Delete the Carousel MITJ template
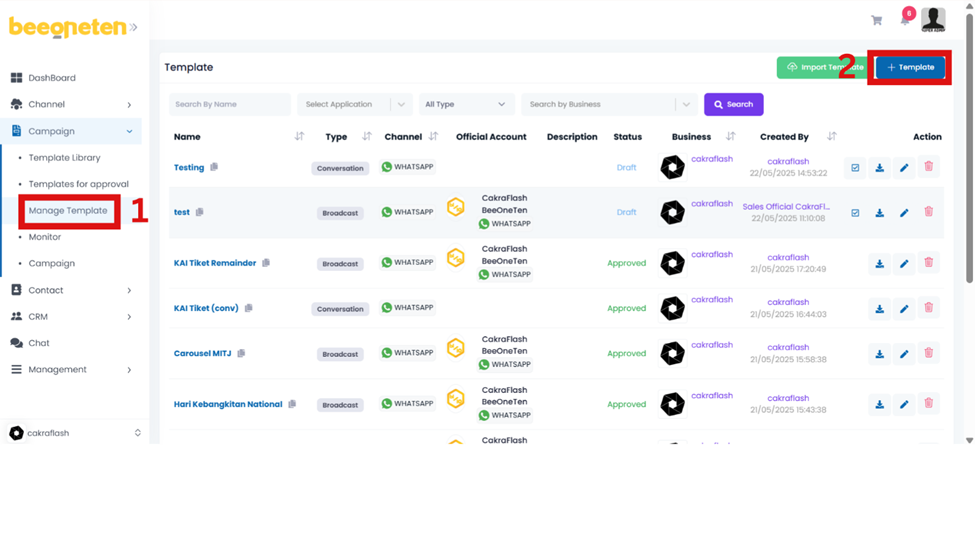Screen dimensions: 975x548 point(929,353)
